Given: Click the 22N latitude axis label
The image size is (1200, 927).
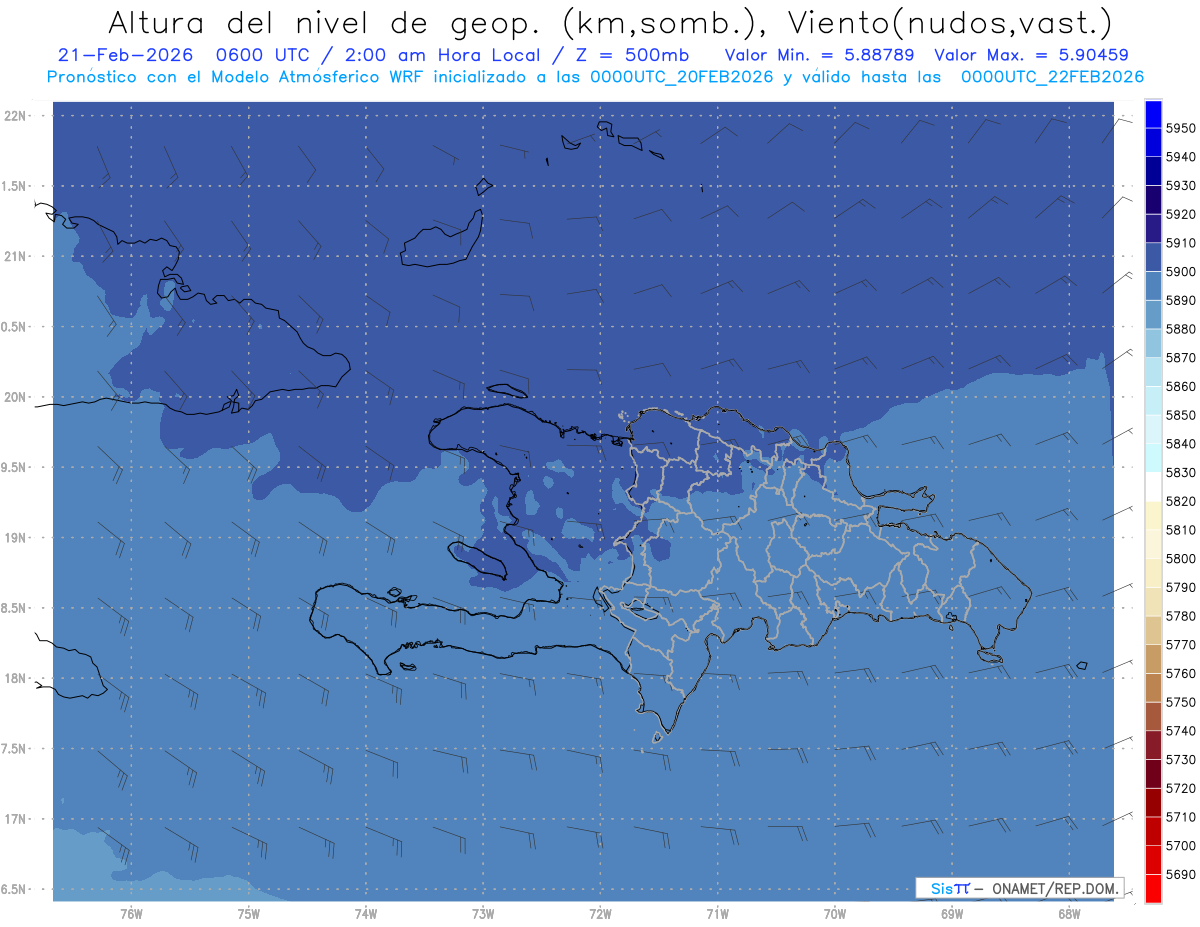Looking at the screenshot, I should tap(15, 115).
